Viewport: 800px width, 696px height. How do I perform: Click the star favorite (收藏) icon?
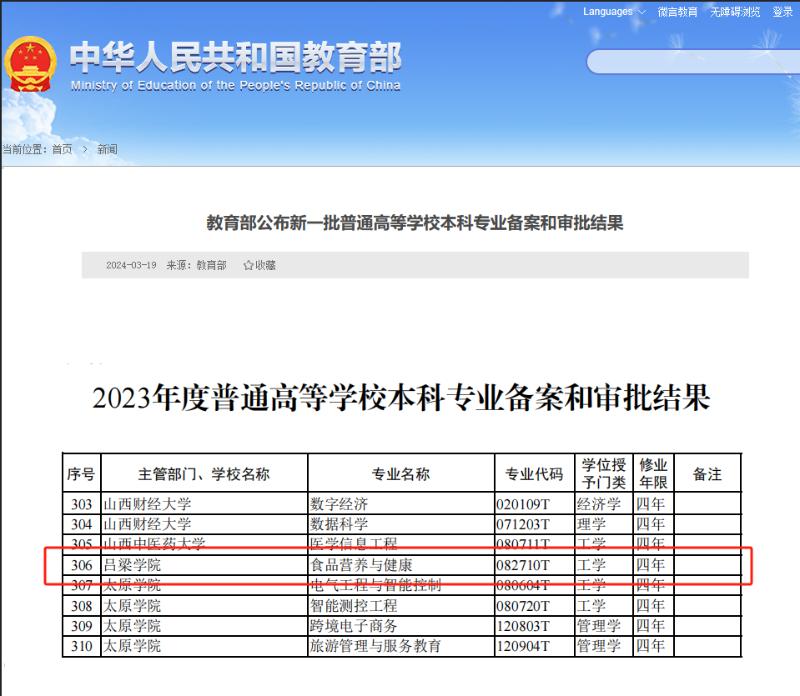point(248,265)
